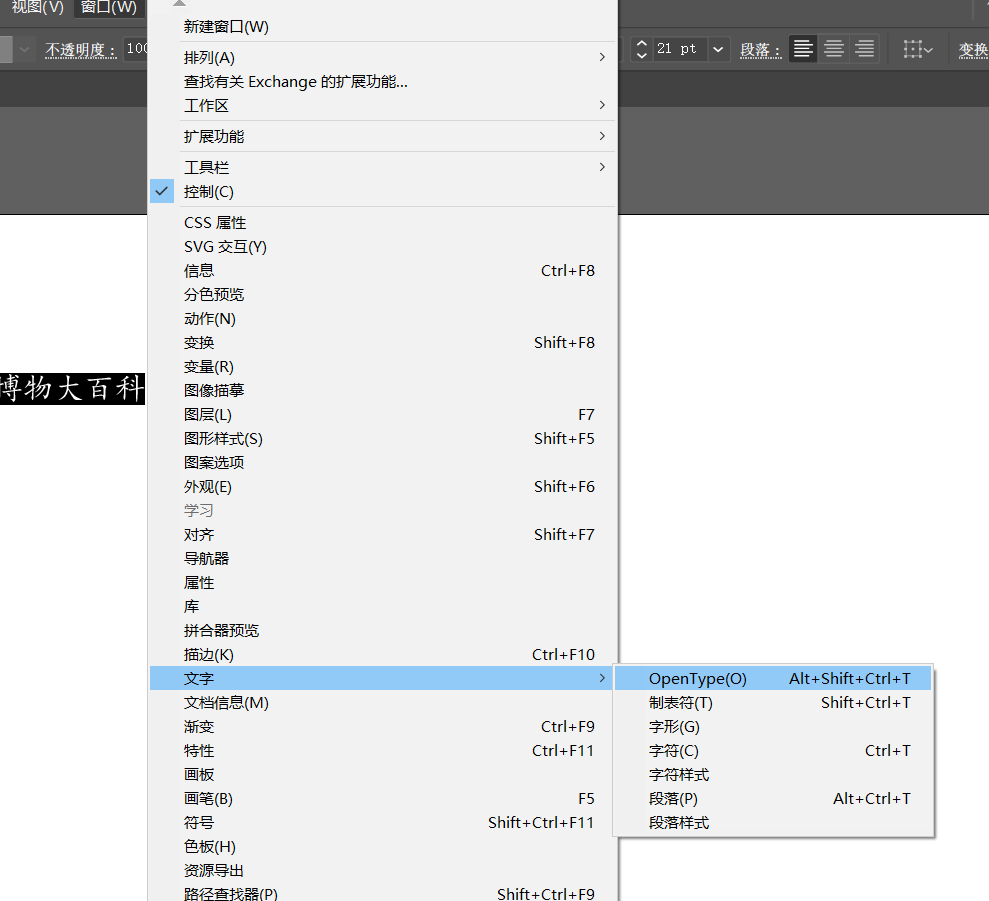
Task: Click the font size field showing 21 pt
Action: point(680,49)
